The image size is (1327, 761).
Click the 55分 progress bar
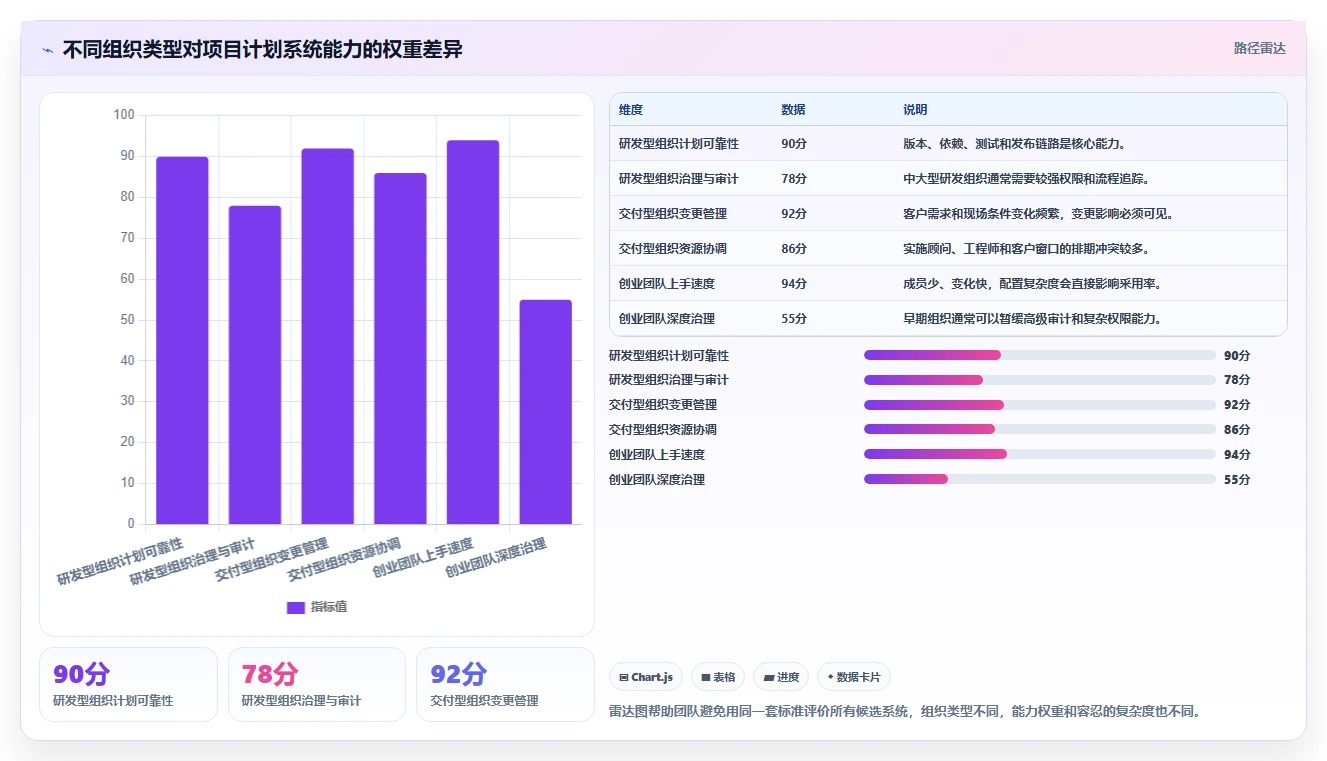1040,479
